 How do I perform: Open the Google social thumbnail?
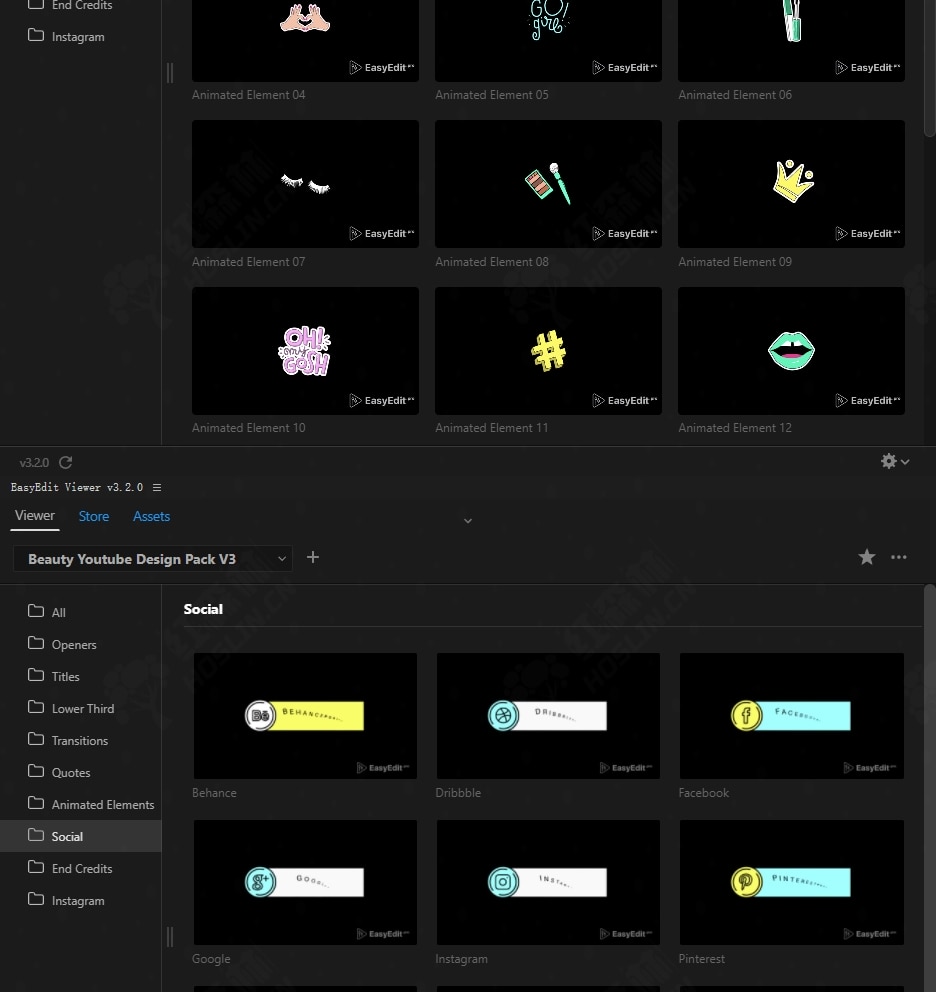(x=305, y=883)
